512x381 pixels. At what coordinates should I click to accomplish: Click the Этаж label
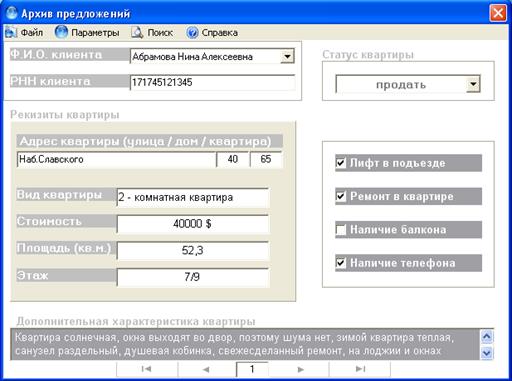[x=66, y=275]
